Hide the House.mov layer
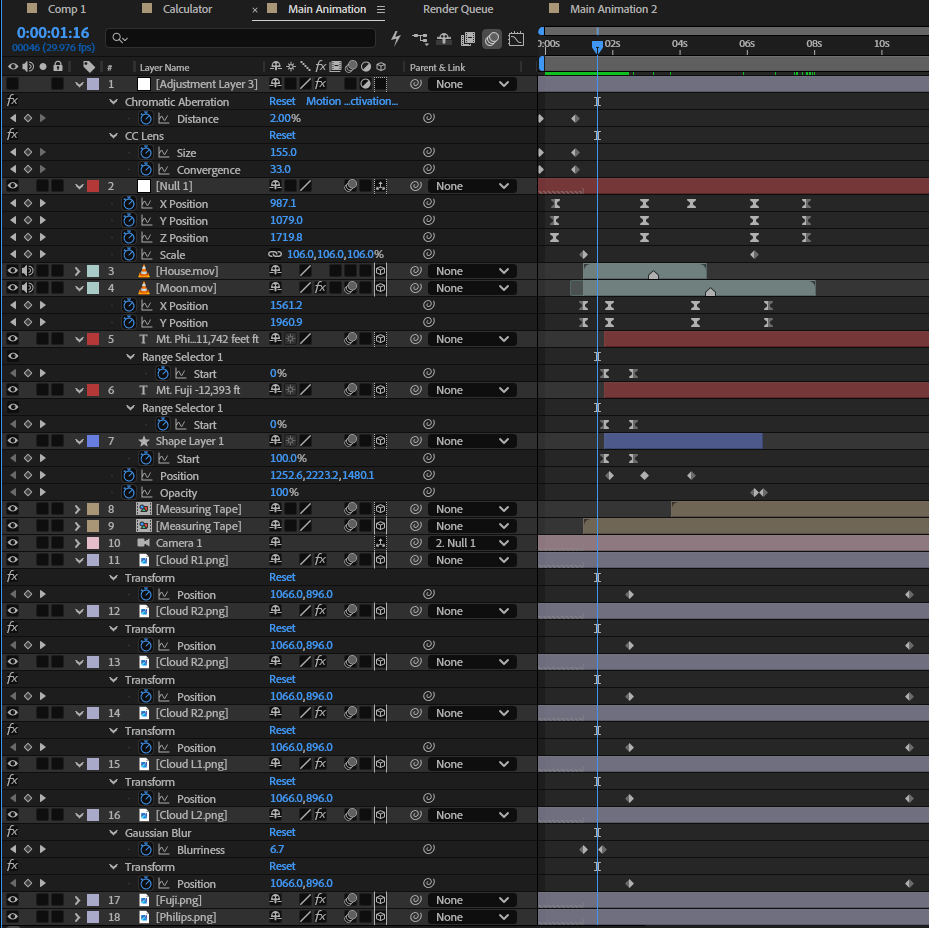Image resolution: width=929 pixels, height=928 pixels. [x=12, y=271]
